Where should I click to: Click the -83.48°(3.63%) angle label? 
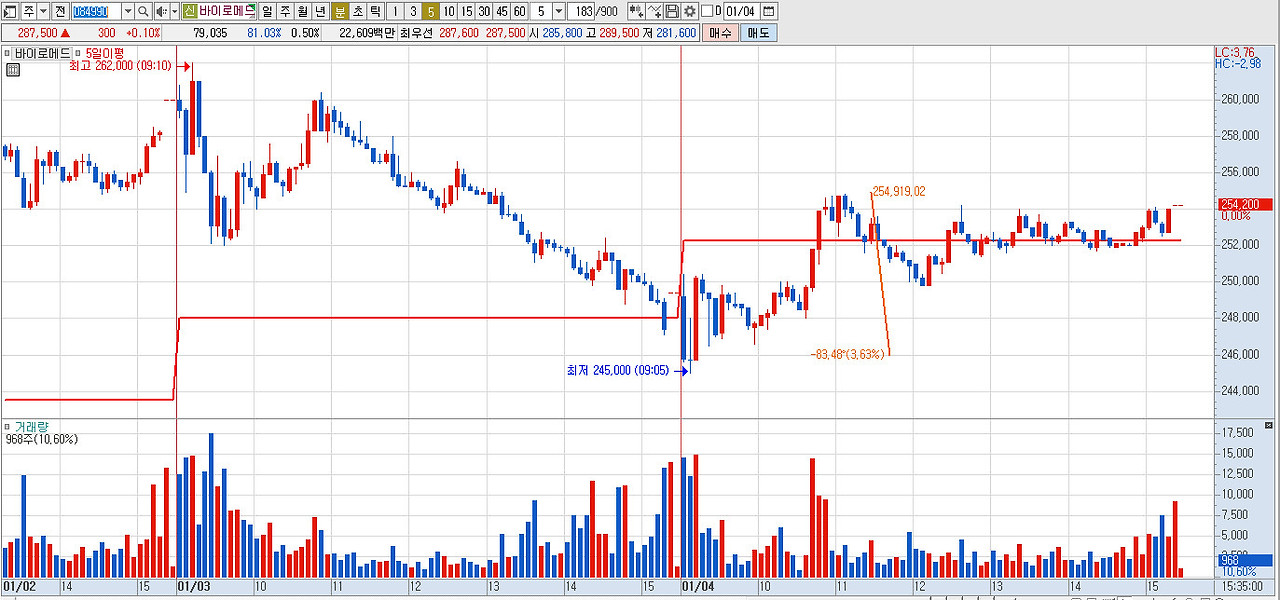tap(848, 353)
